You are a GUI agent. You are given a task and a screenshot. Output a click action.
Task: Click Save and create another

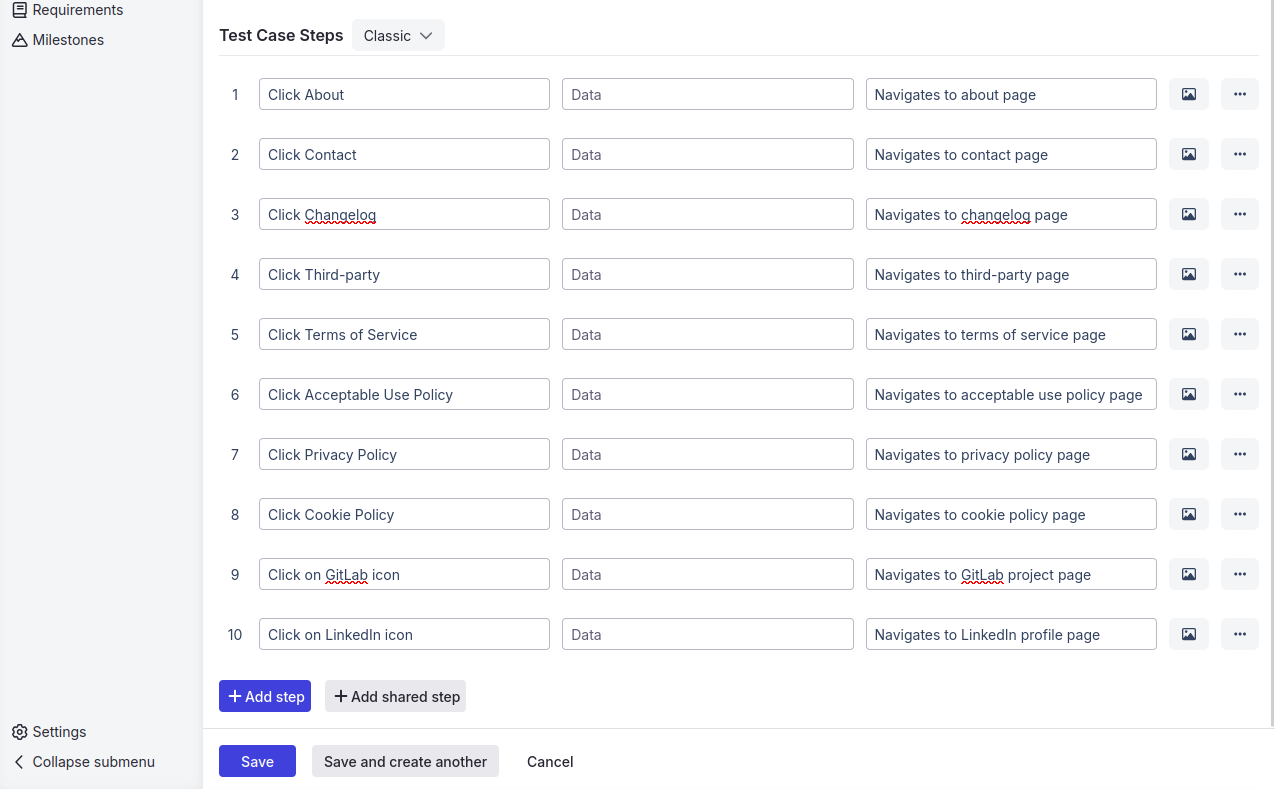405,761
